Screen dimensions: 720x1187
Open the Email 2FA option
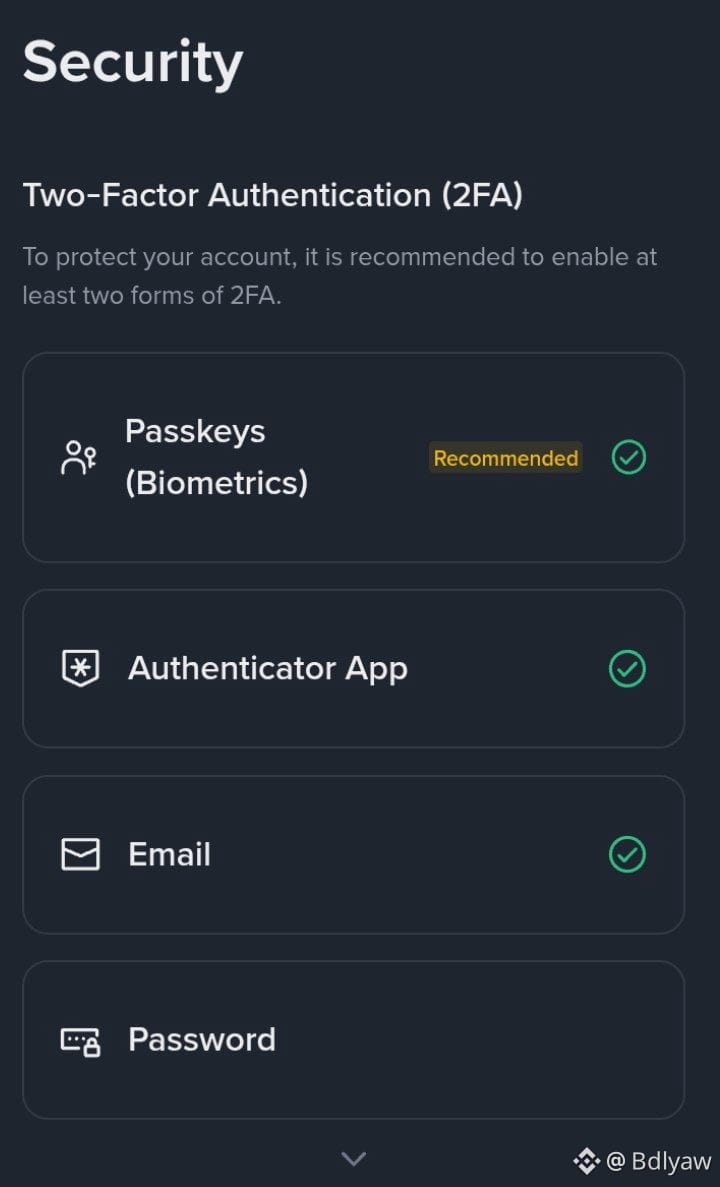coord(169,855)
